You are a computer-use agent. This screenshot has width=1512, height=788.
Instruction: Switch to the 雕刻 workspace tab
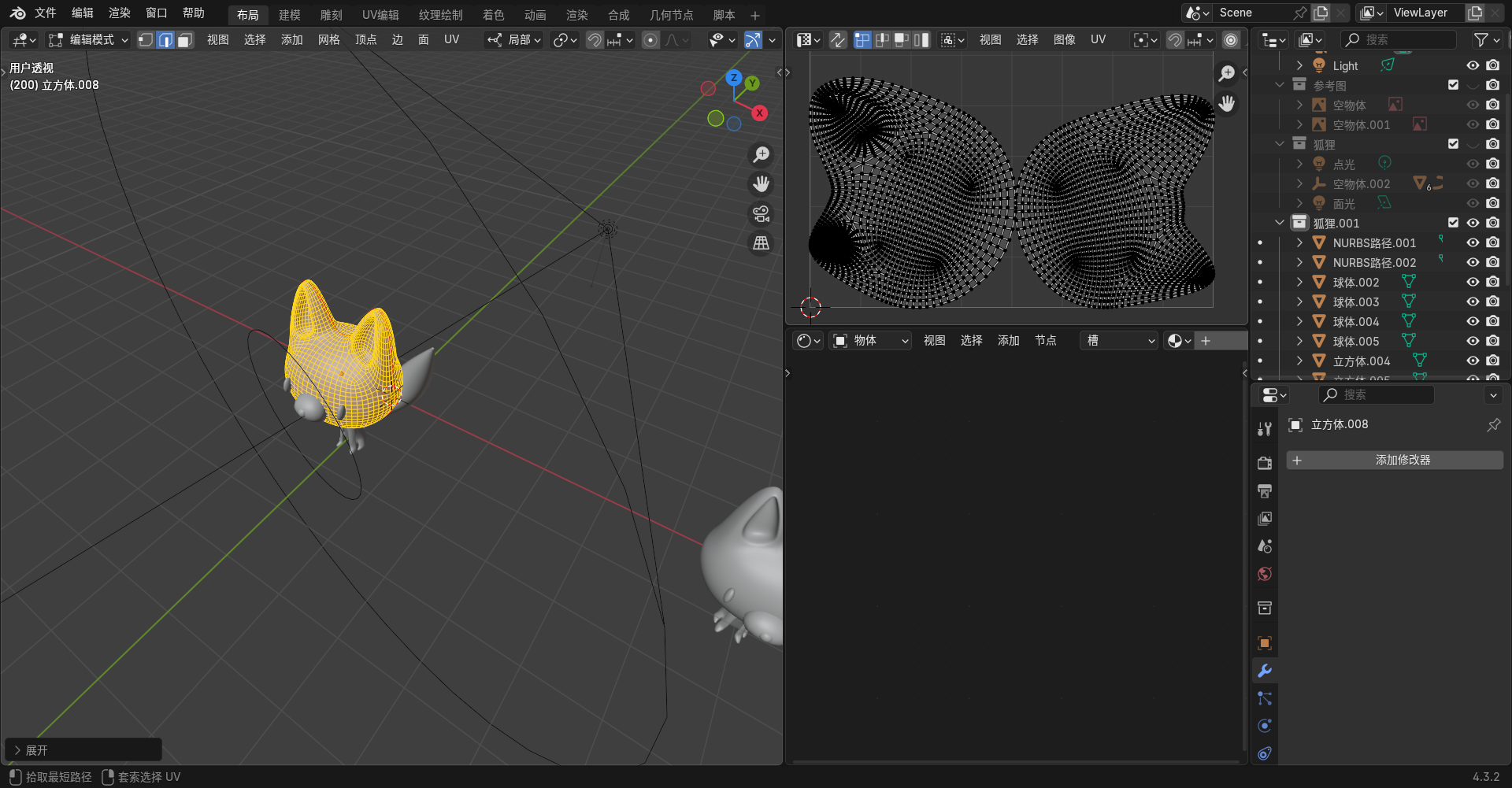point(331,15)
